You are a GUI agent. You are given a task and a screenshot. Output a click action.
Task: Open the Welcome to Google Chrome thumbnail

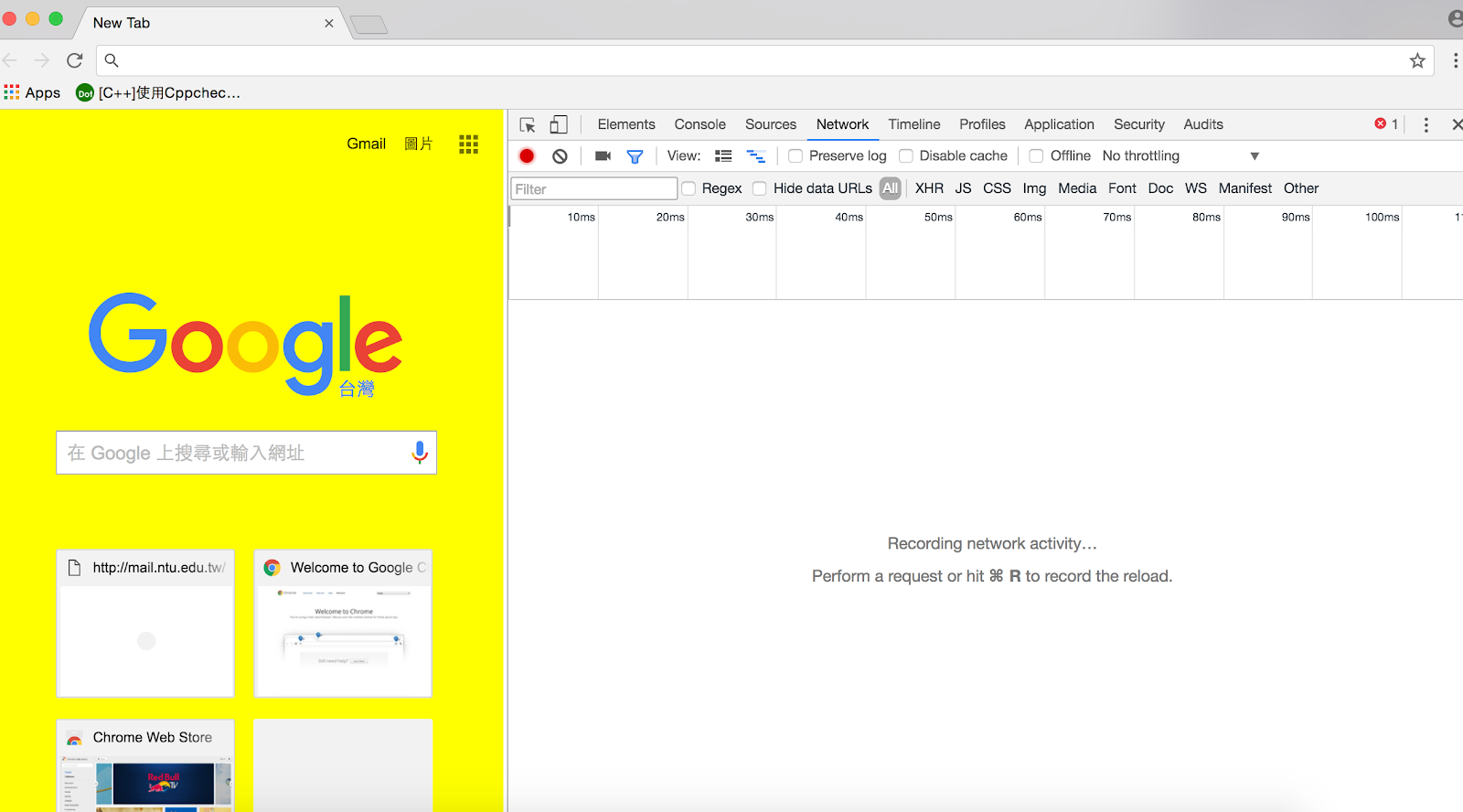tap(343, 624)
